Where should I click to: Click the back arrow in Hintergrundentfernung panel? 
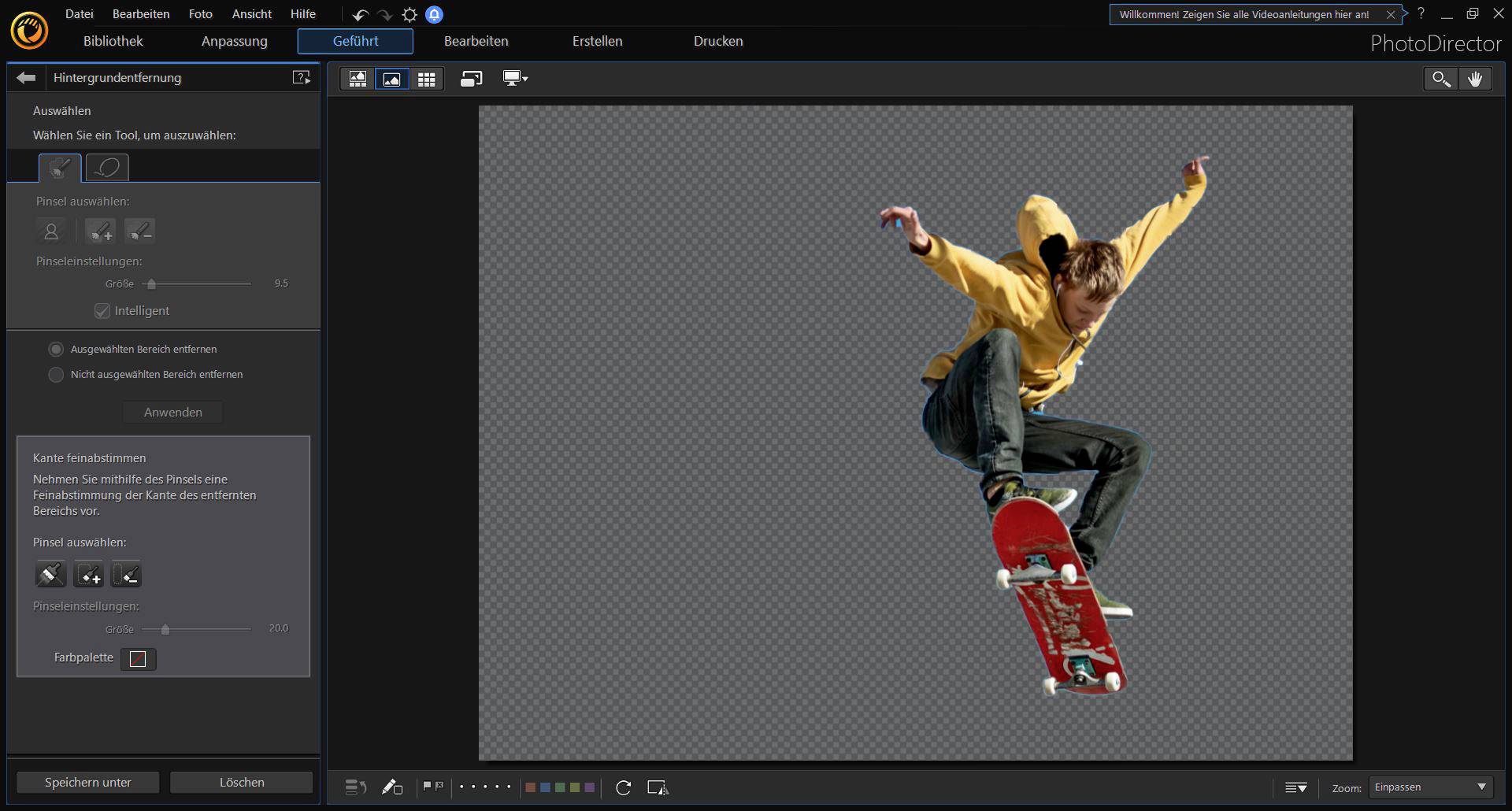pos(26,77)
